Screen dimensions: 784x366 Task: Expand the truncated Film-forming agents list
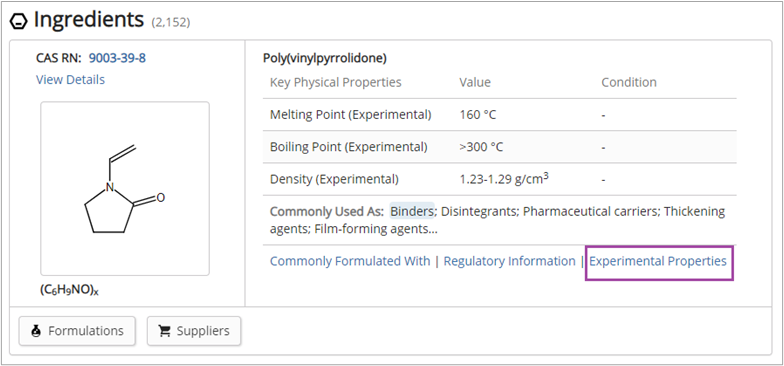coord(376,229)
